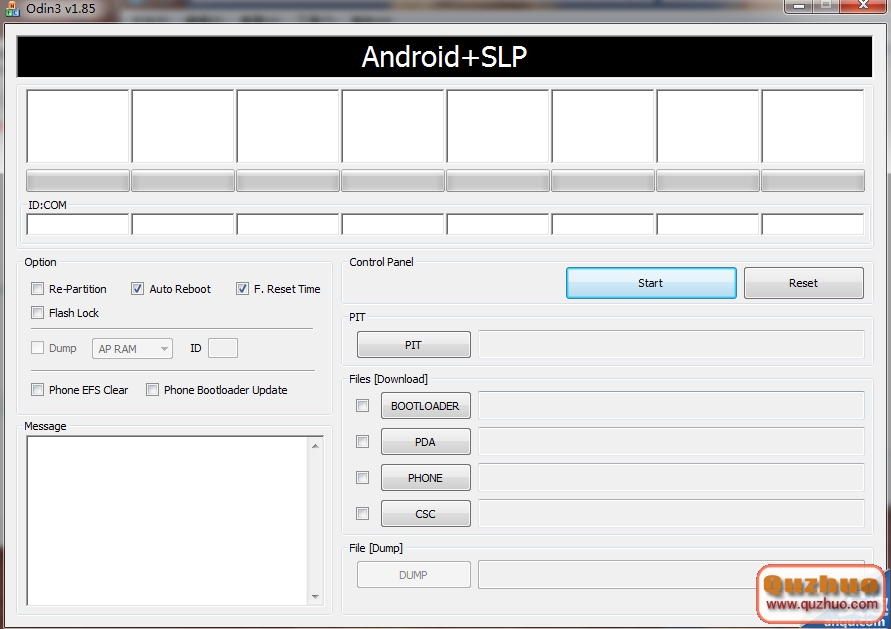Tick the checkbox next to PHONE

pos(363,477)
